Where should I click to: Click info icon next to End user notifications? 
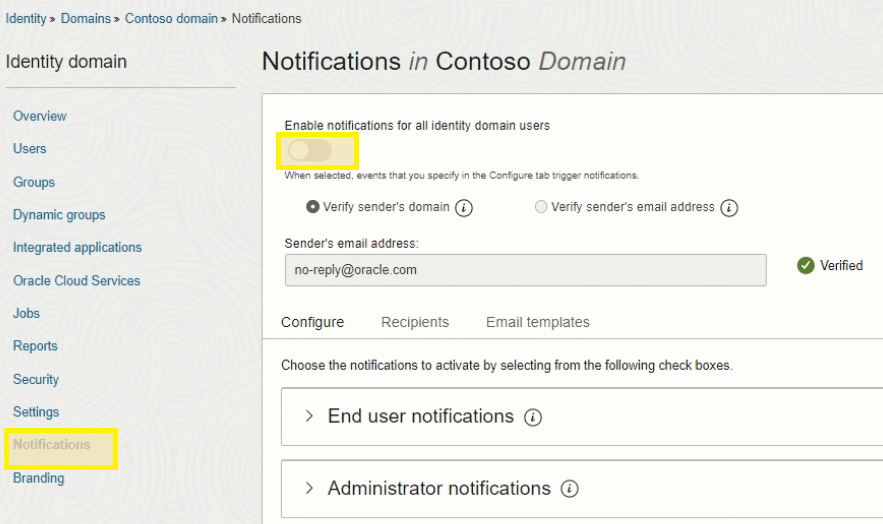[x=533, y=418]
